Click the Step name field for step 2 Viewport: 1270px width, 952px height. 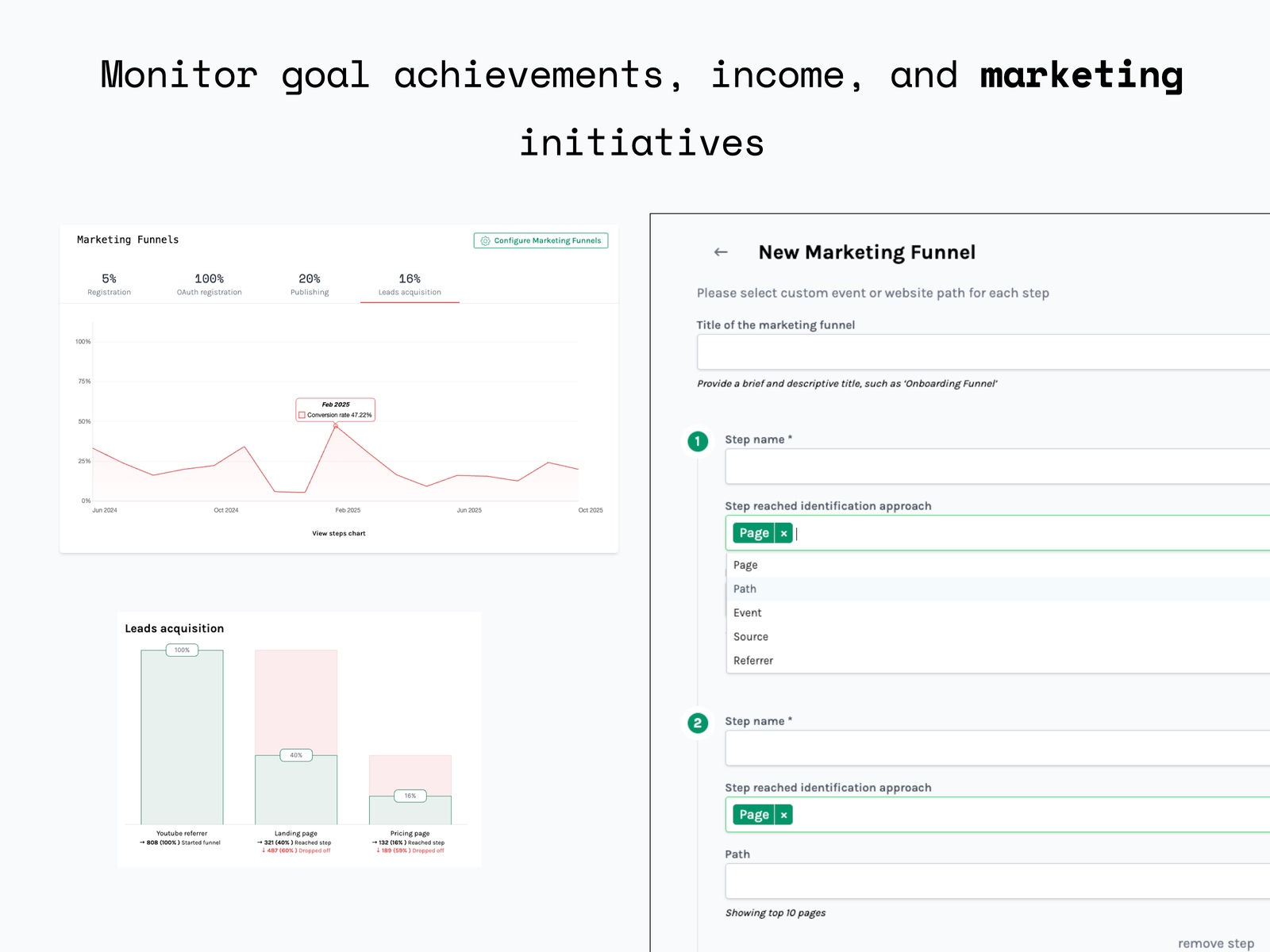click(x=952, y=747)
